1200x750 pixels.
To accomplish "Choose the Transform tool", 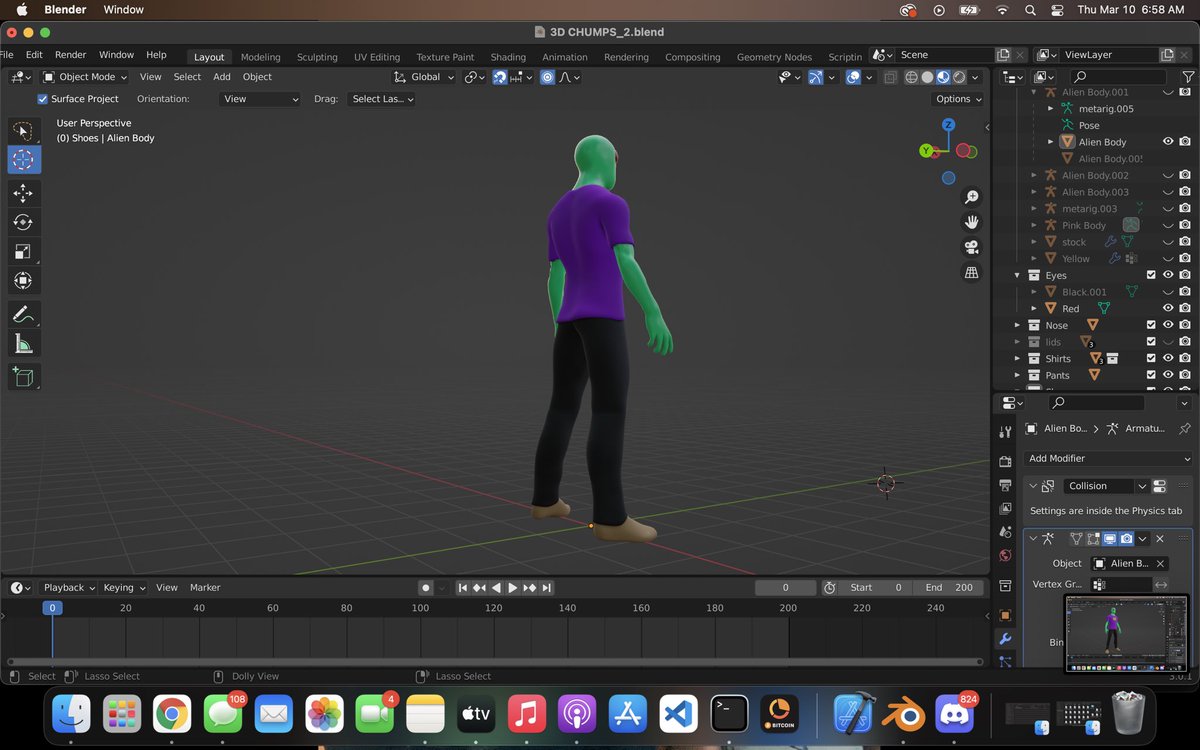I will click(x=24, y=281).
